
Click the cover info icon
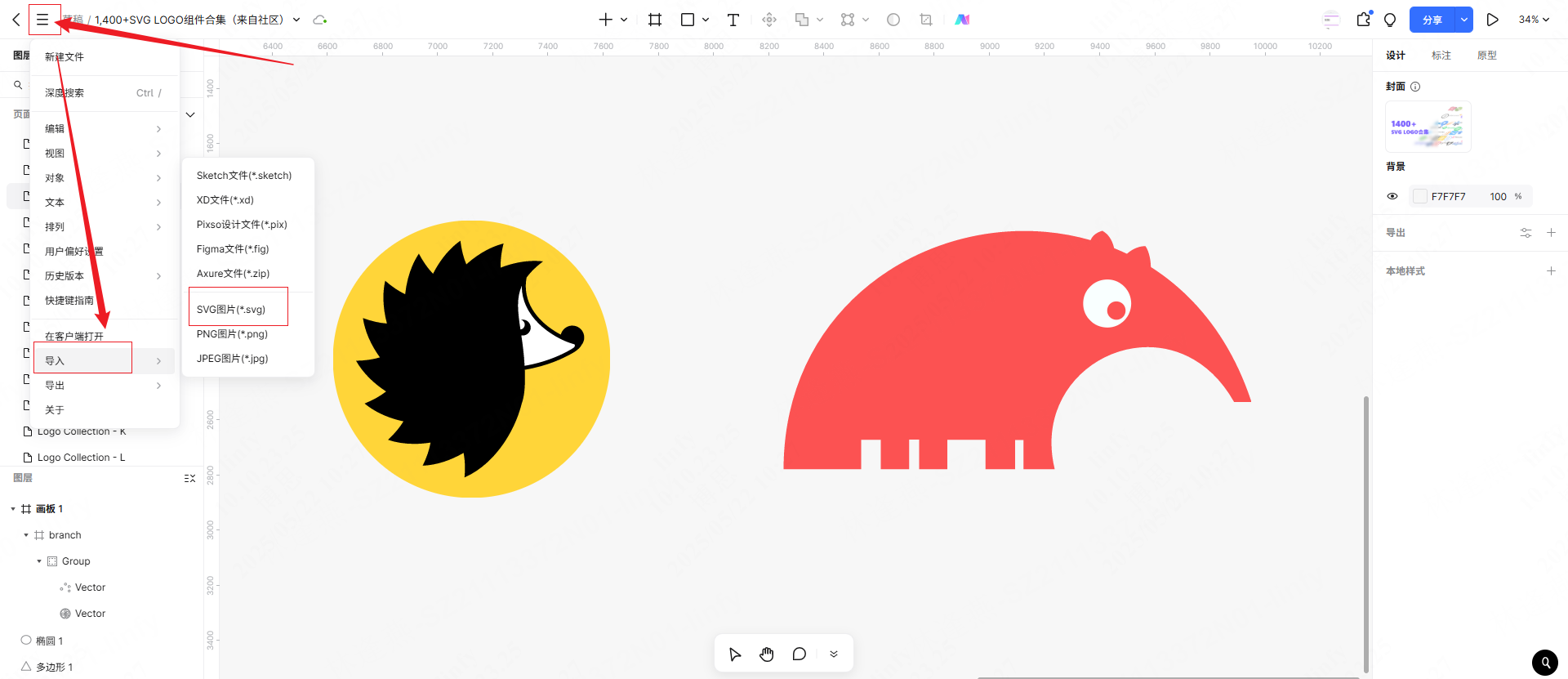coord(1415,87)
